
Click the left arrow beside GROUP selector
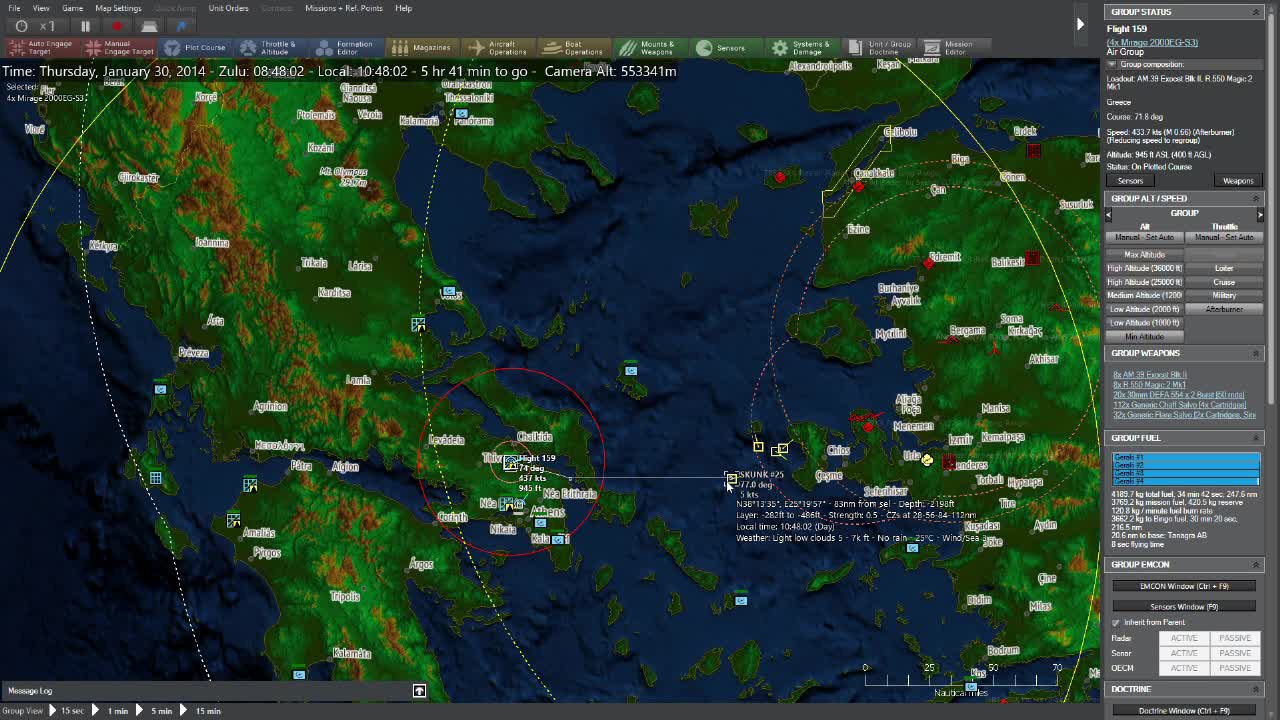pos(1109,214)
